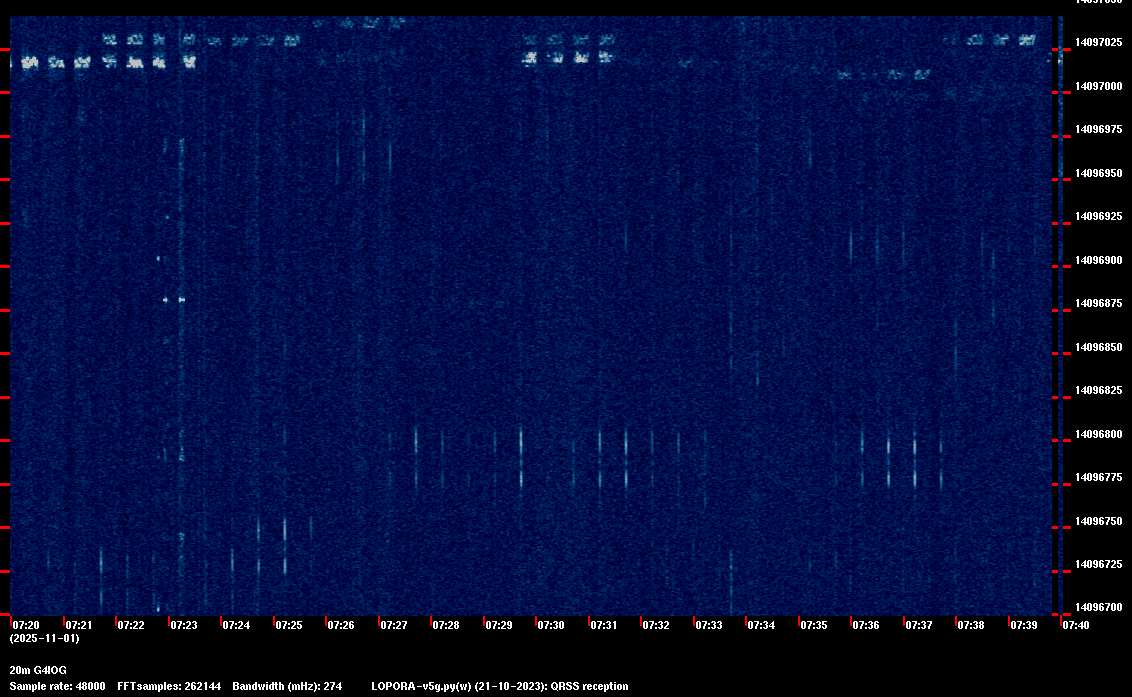Click the 07:20 time label
The image size is (1132, 697).
pyautogui.click(x=26, y=625)
